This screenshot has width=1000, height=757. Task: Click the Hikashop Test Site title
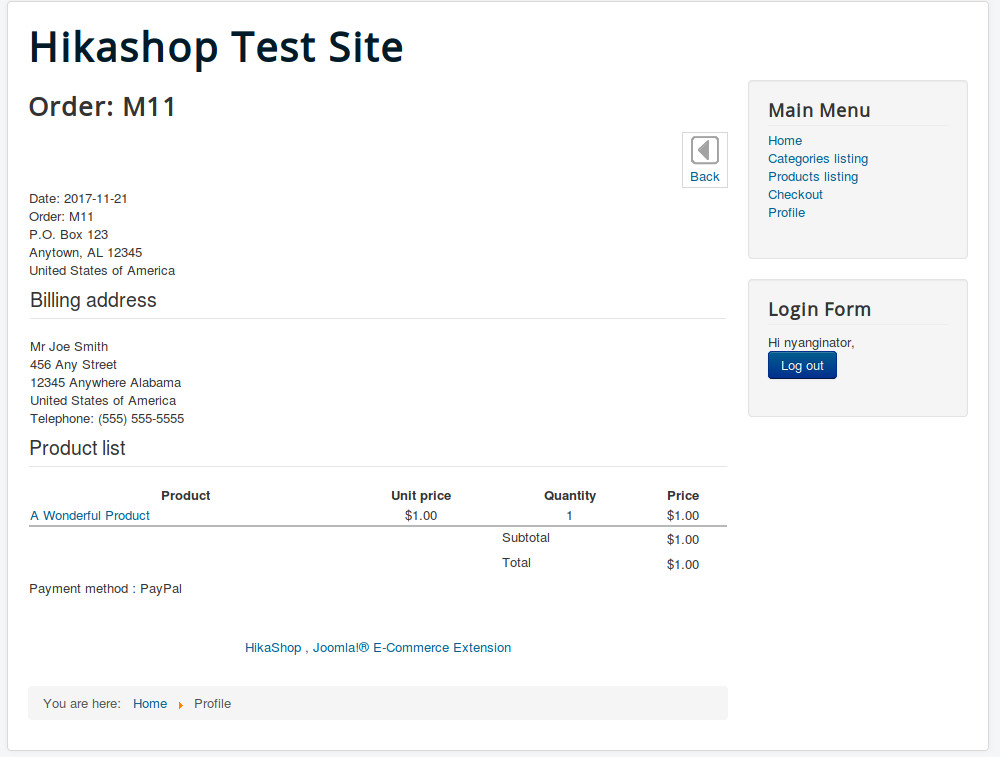216,47
